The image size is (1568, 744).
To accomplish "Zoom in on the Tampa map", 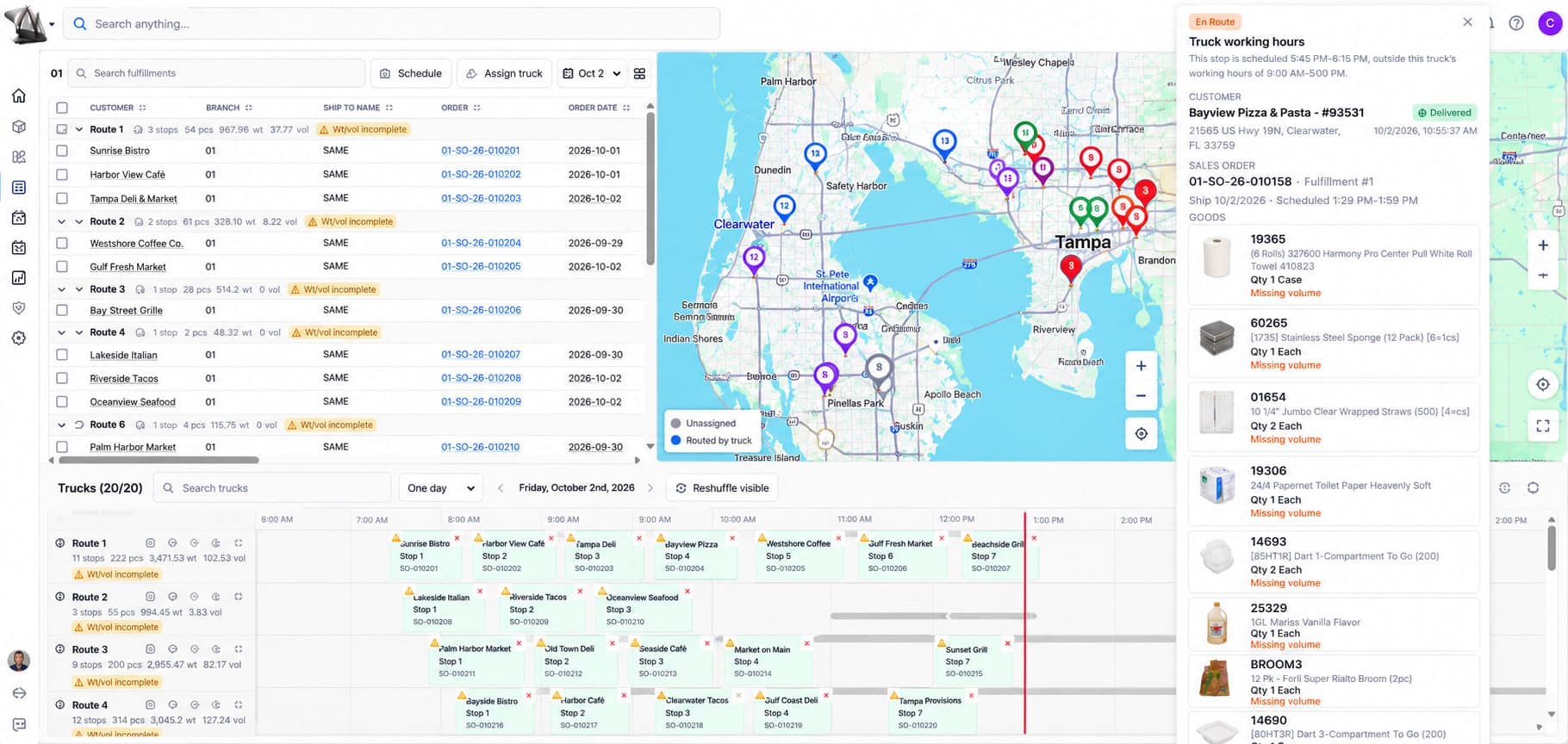I will pos(1141,366).
